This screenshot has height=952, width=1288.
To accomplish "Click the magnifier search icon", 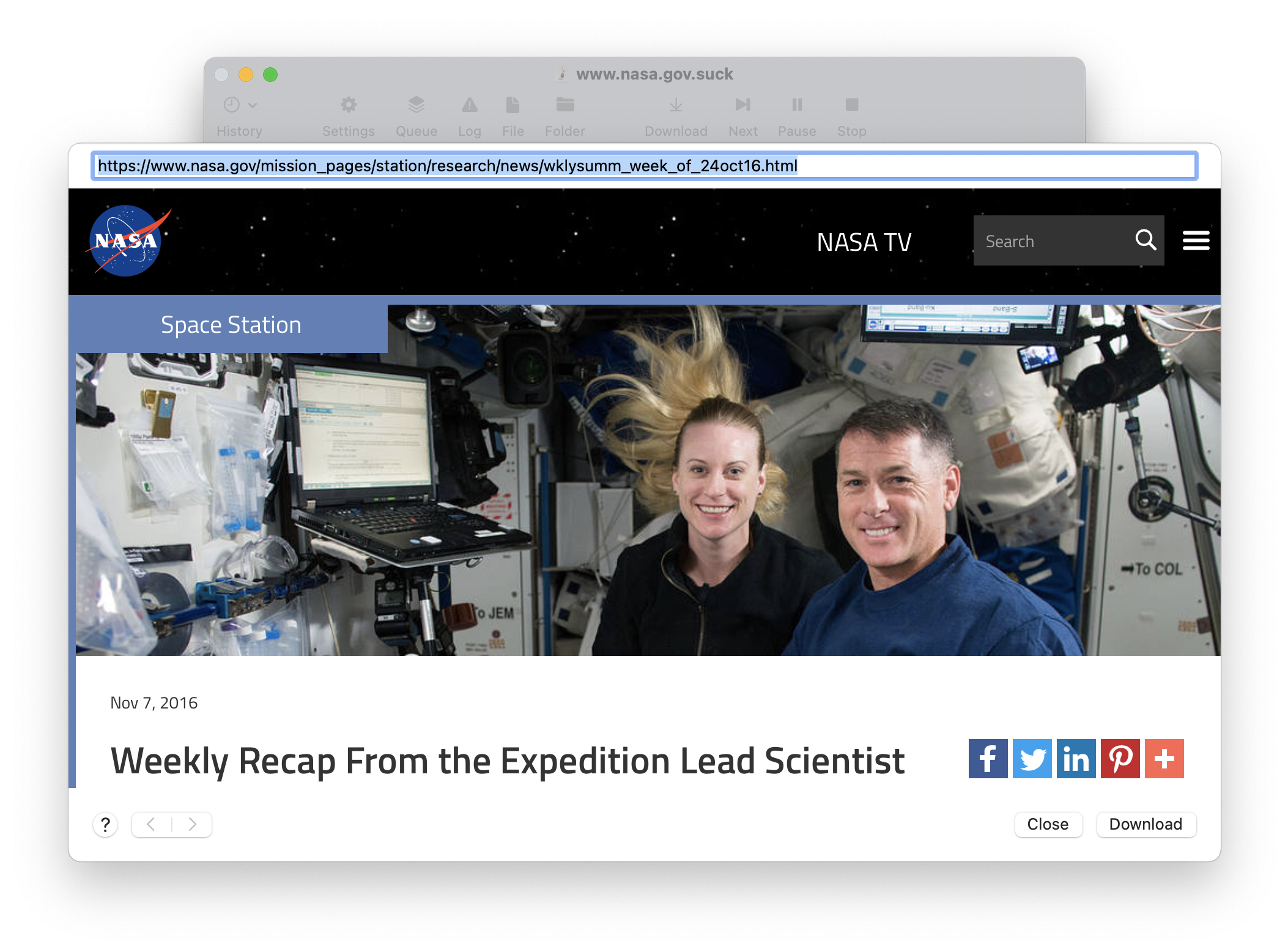I will tap(1146, 240).
